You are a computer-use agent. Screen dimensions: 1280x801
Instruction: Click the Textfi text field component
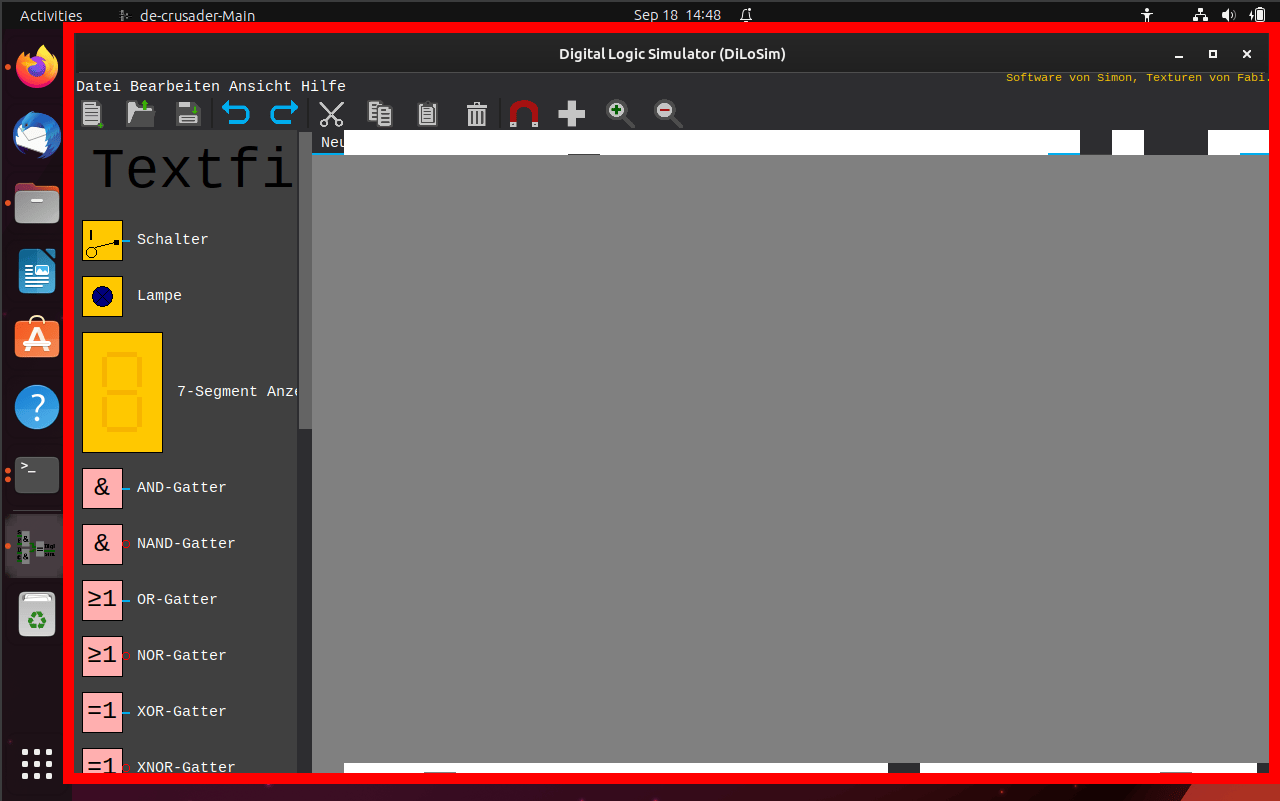[193, 170]
